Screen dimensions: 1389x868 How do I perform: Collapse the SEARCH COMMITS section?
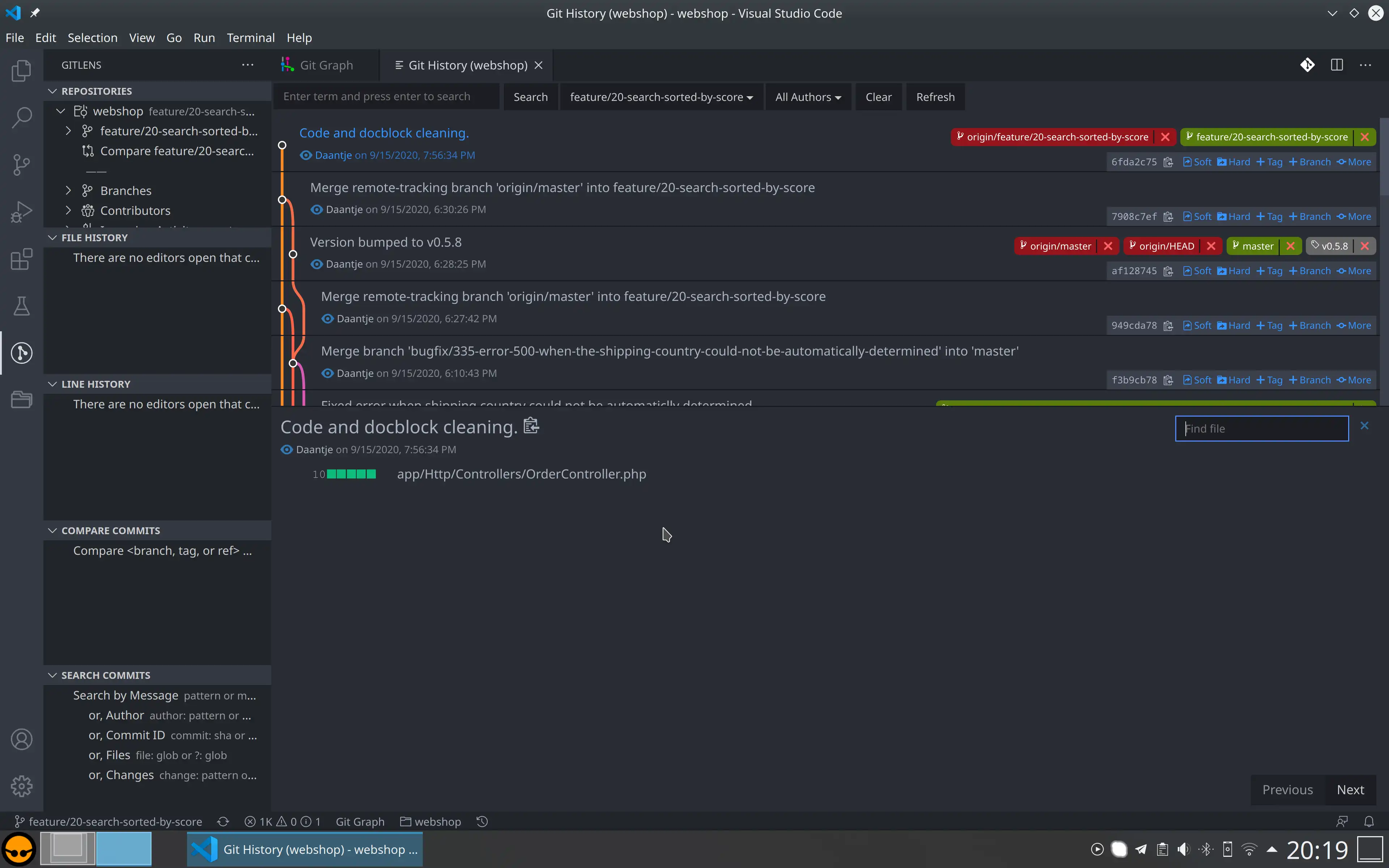pos(52,675)
